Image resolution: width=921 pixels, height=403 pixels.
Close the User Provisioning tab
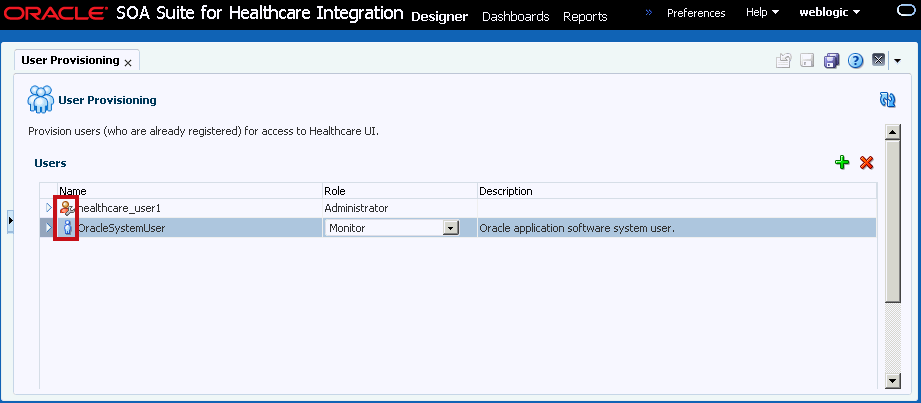[x=128, y=62]
